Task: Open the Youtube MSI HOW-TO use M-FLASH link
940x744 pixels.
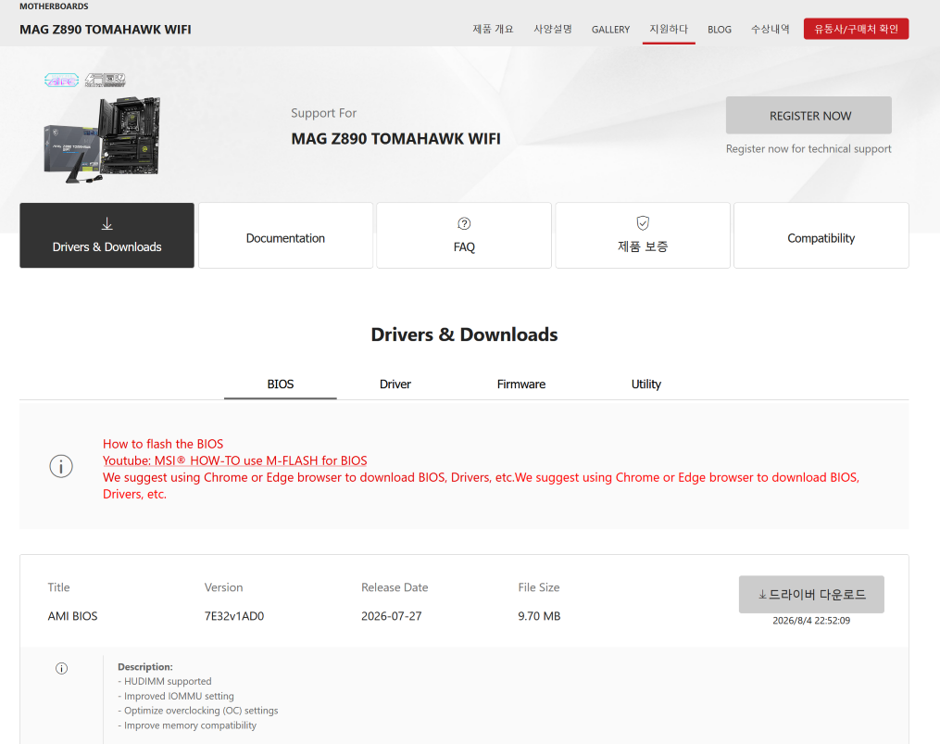Action: point(235,461)
